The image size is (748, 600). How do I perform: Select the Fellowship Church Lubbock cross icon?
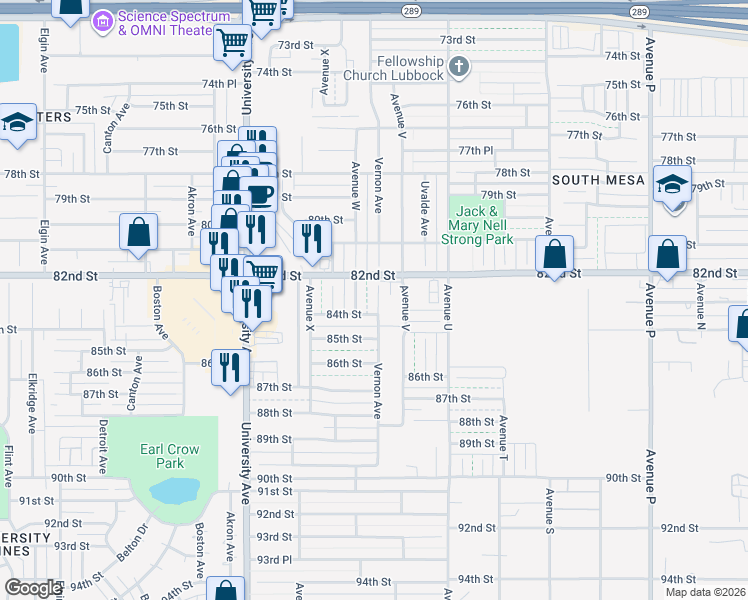point(459,66)
